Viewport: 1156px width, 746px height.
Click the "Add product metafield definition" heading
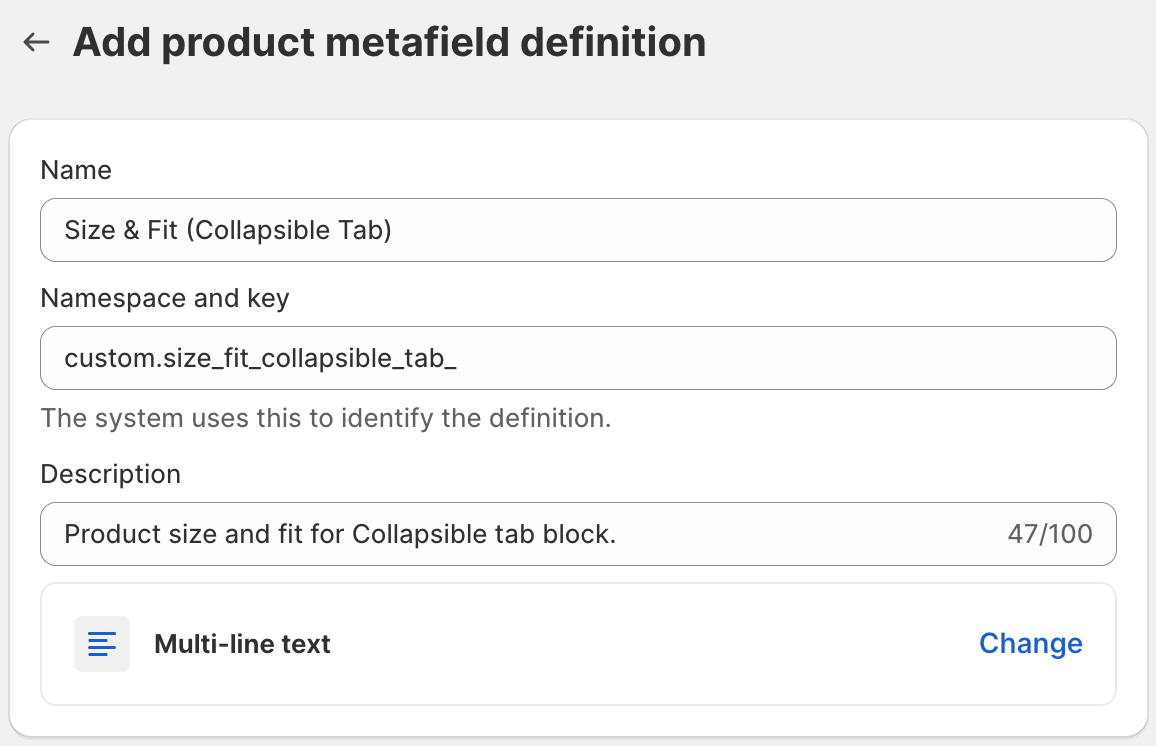(389, 42)
